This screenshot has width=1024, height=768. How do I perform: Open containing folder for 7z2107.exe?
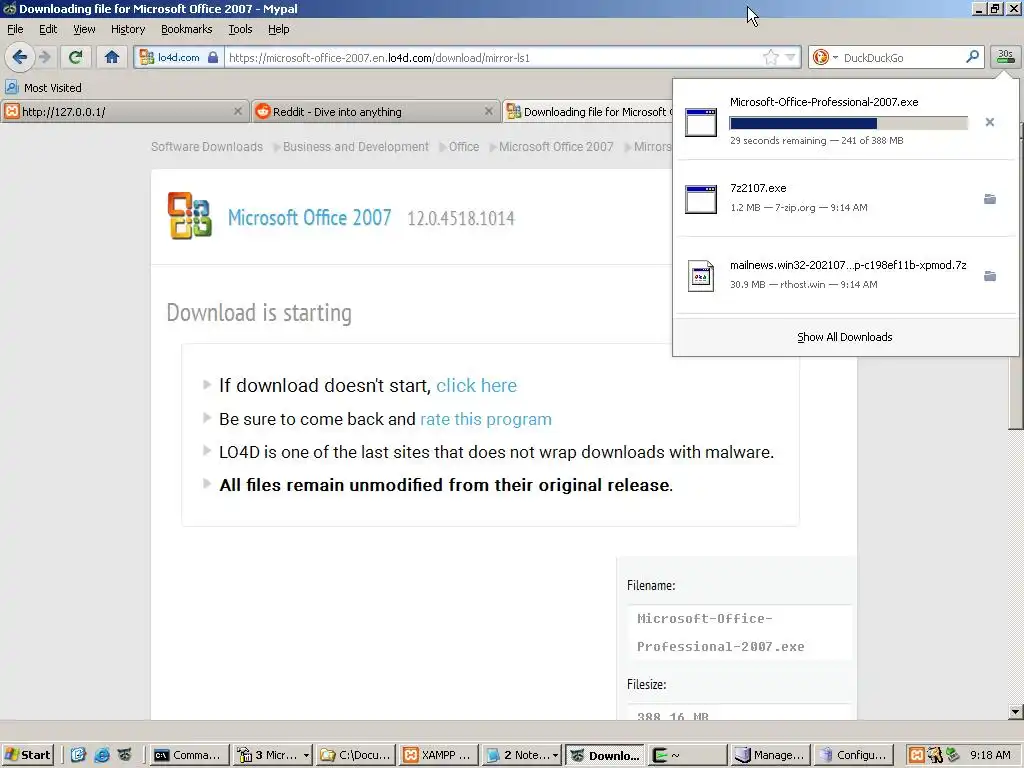pyautogui.click(x=989, y=199)
